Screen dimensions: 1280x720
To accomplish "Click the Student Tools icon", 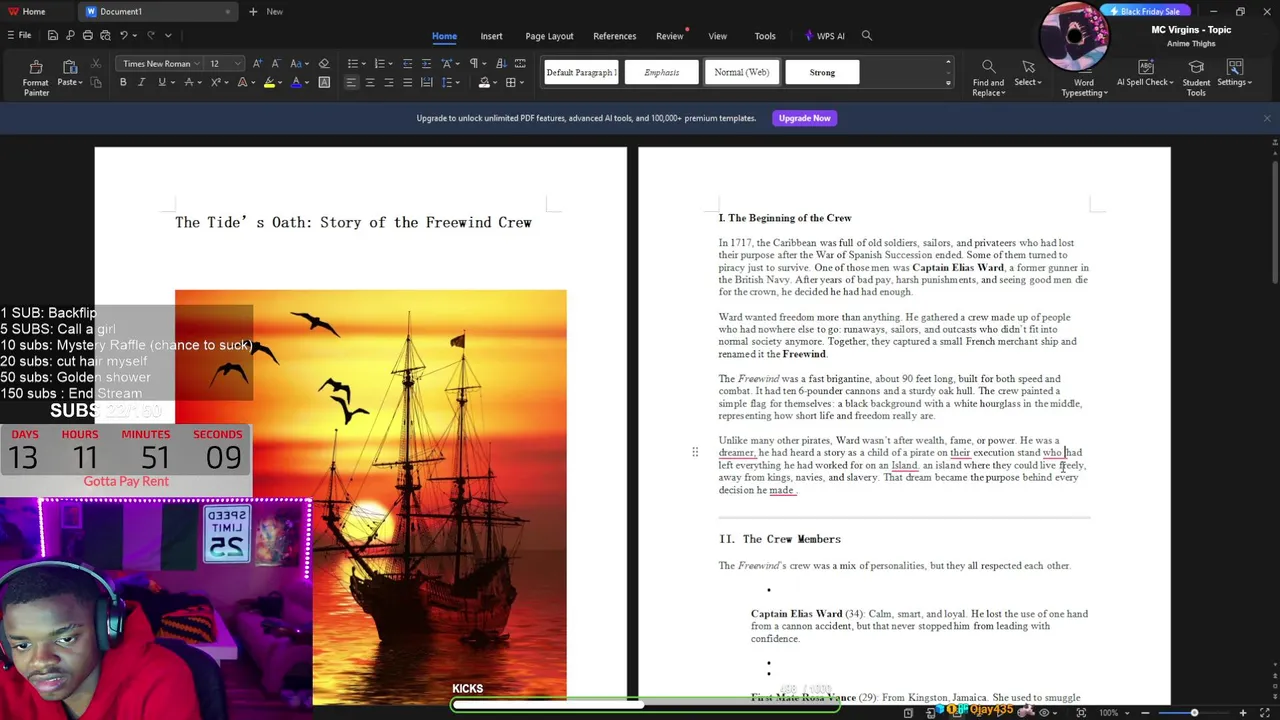I will 1196,76.
